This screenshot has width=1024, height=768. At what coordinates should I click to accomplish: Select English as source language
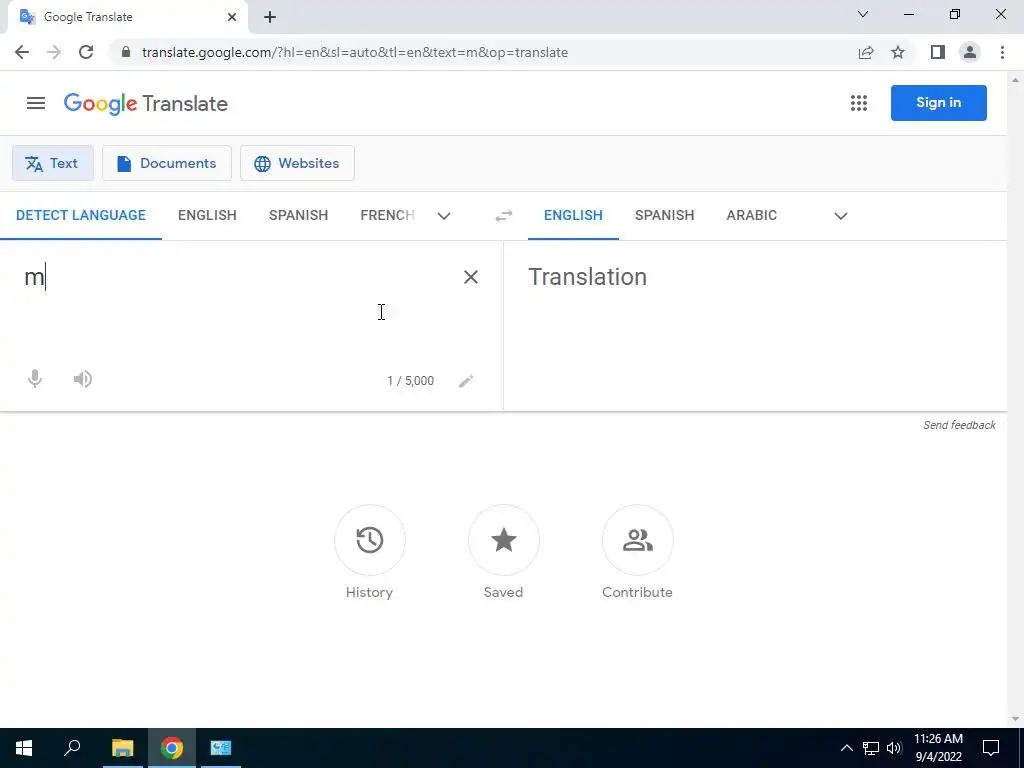207,216
